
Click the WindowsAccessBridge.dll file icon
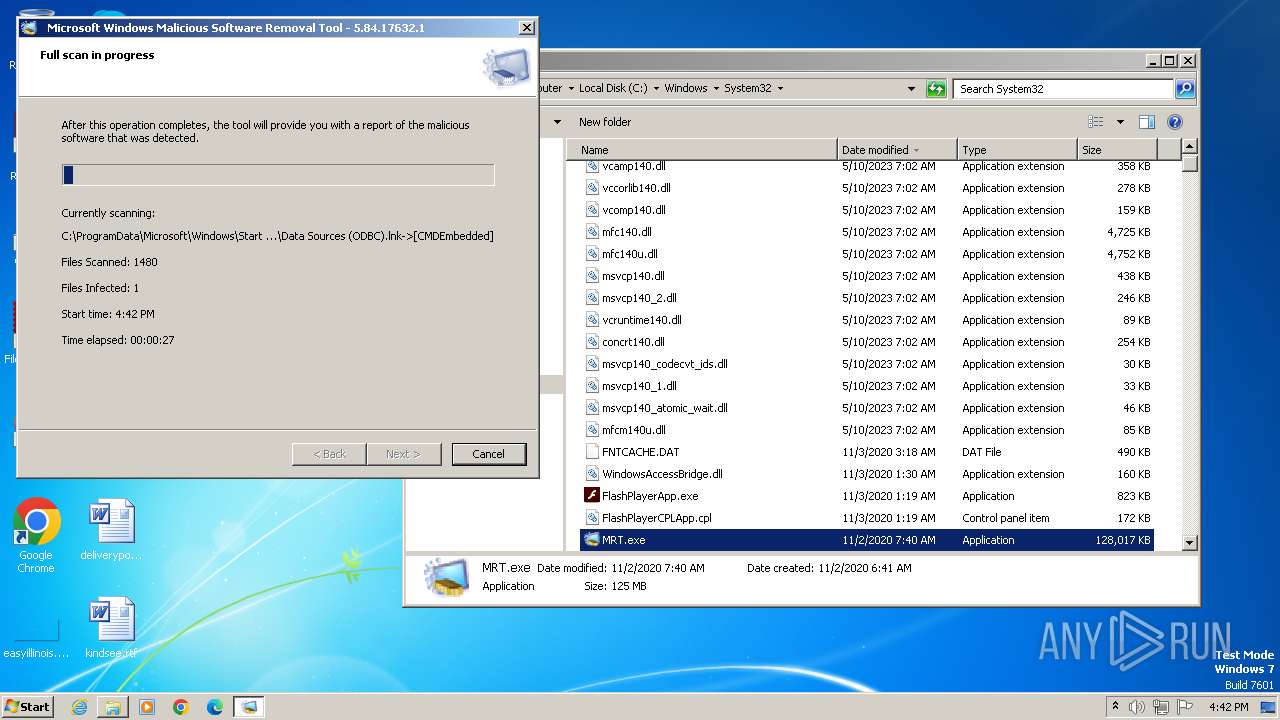(592, 474)
